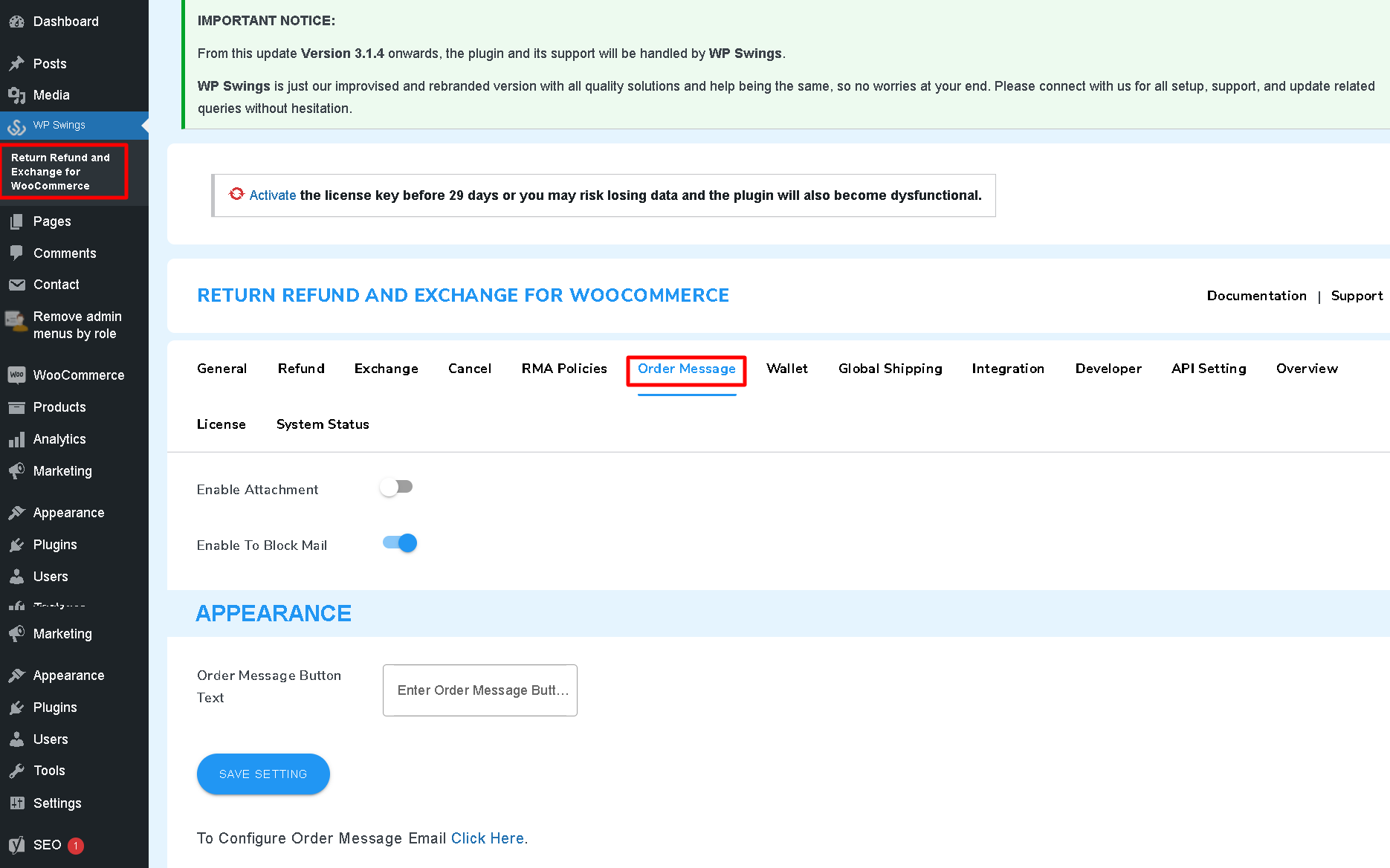Open the Cancel tab
The image size is (1390, 868).
(x=470, y=369)
